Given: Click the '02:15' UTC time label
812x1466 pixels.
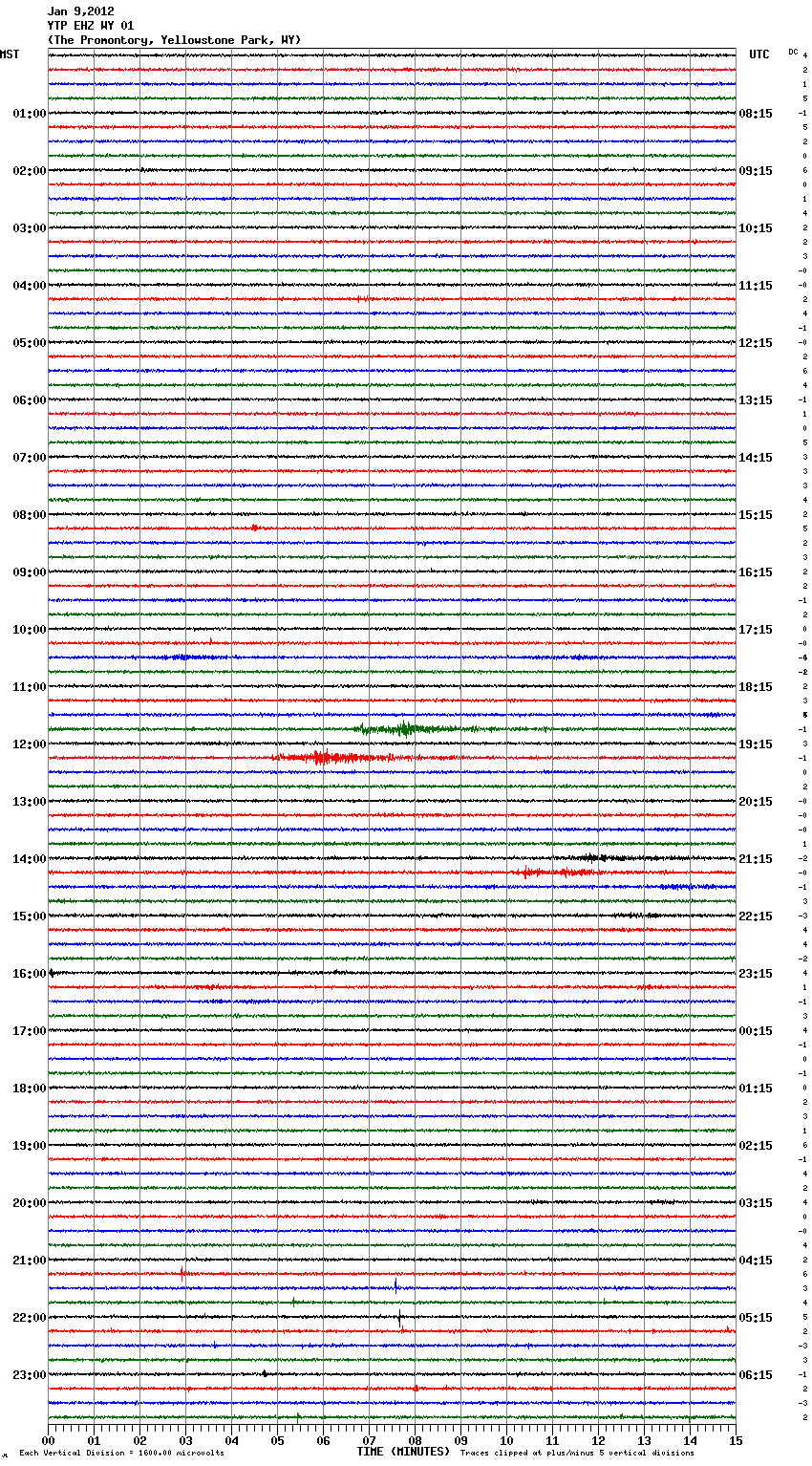Looking at the screenshot, I should tap(756, 1146).
